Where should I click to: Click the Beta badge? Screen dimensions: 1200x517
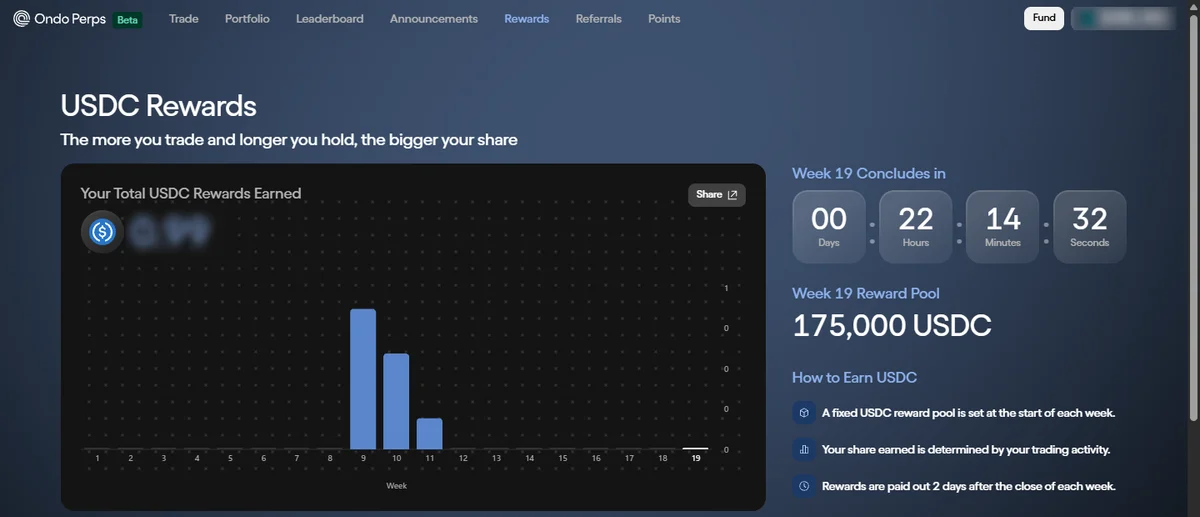(127, 19)
